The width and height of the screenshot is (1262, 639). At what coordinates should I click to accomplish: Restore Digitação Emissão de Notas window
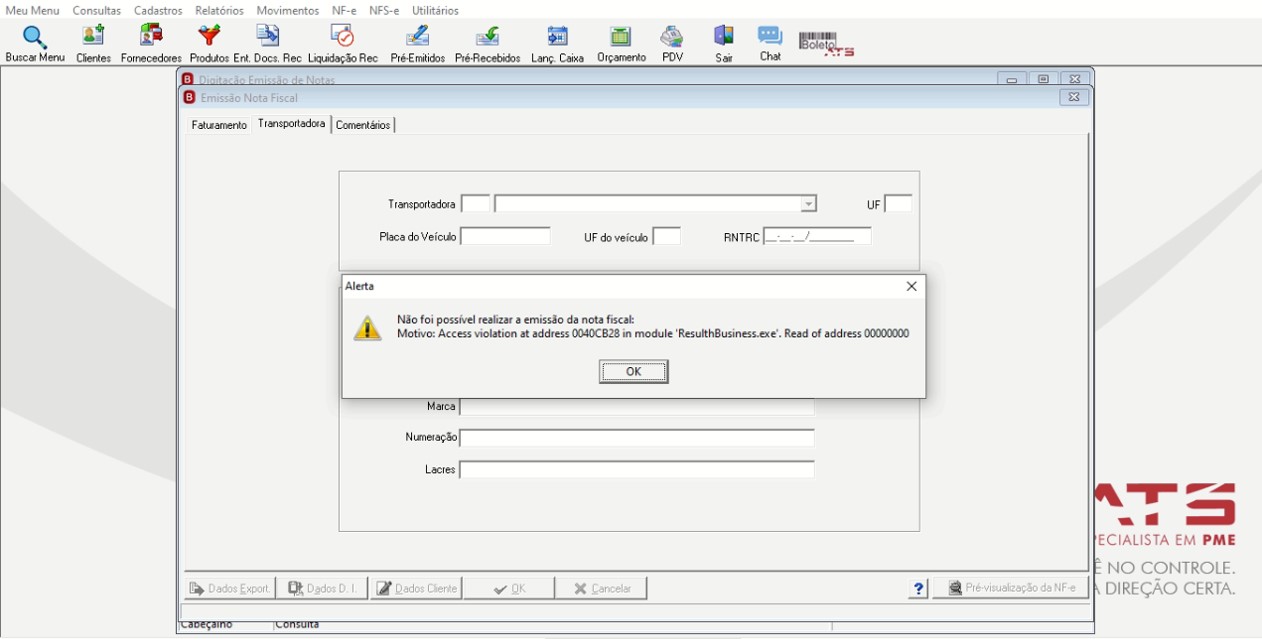(1043, 80)
